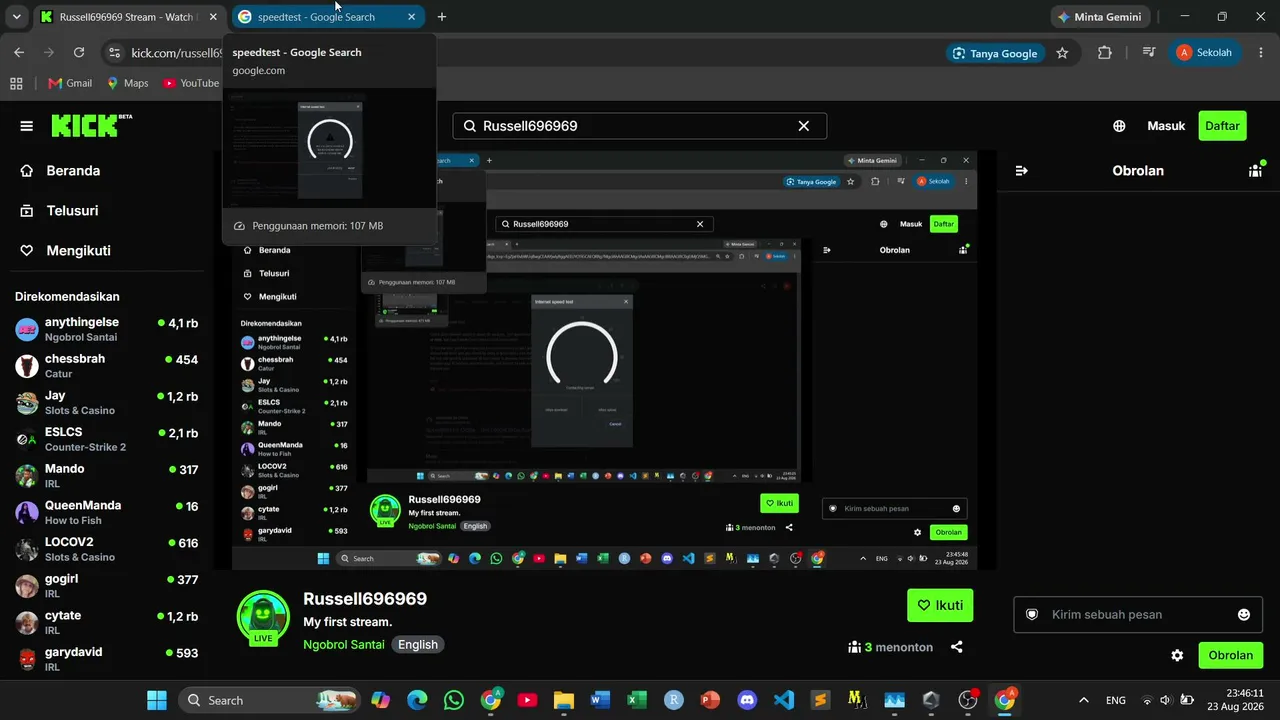
Task: Open Visual Studio Code from the taskbar
Action: 784,700
